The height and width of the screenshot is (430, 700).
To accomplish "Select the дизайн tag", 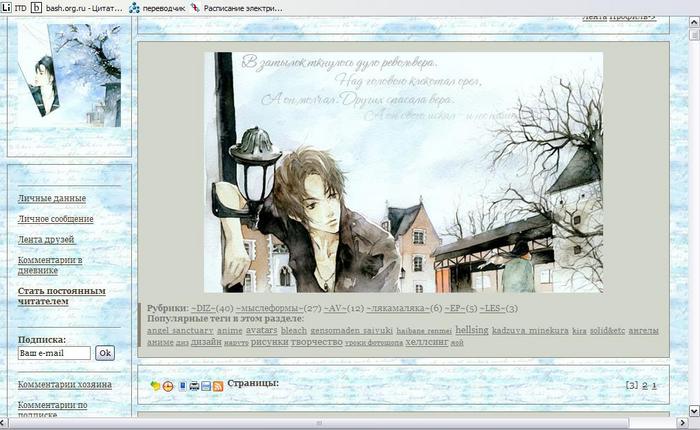I will coord(206,342).
